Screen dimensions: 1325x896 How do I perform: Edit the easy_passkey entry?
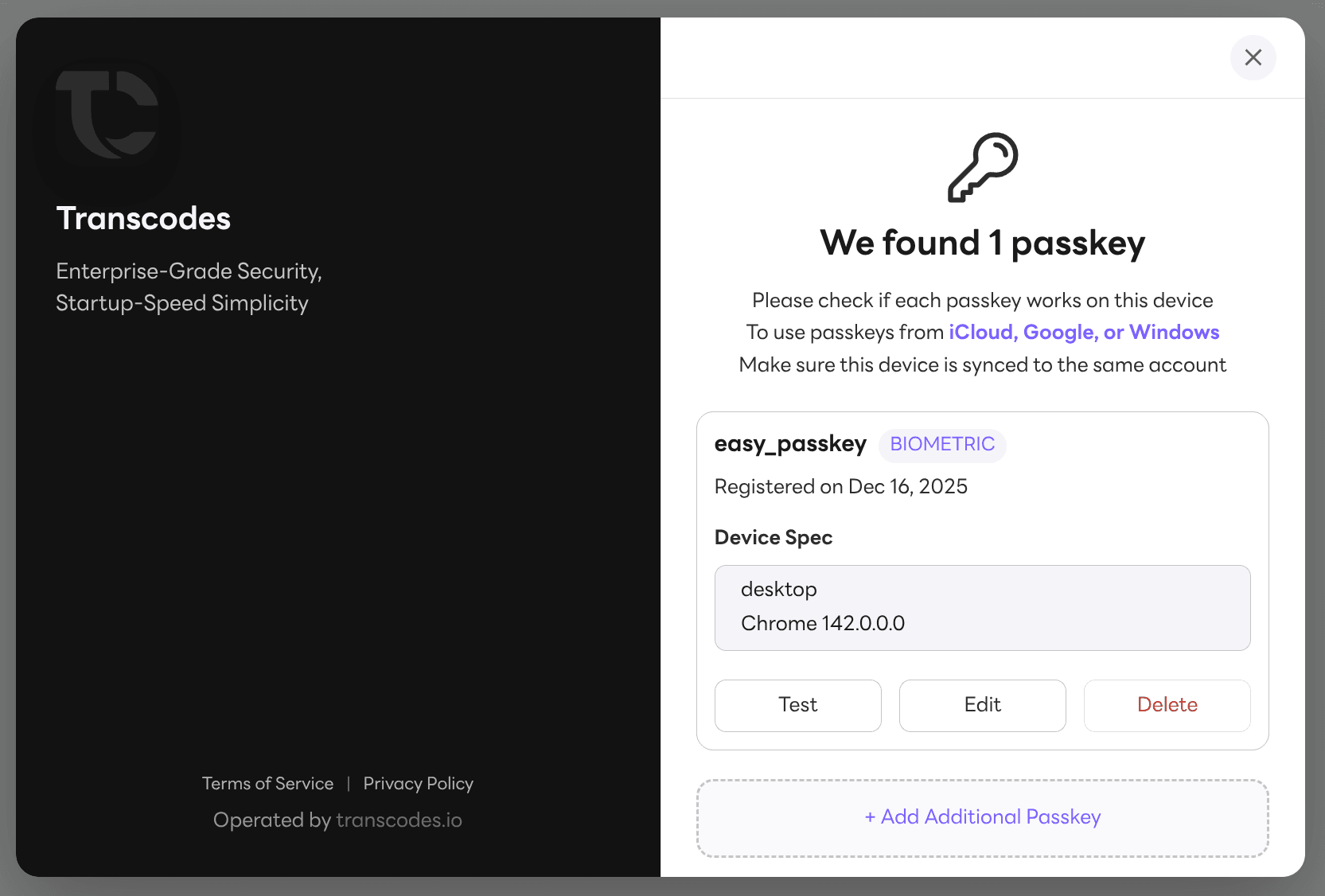point(982,705)
